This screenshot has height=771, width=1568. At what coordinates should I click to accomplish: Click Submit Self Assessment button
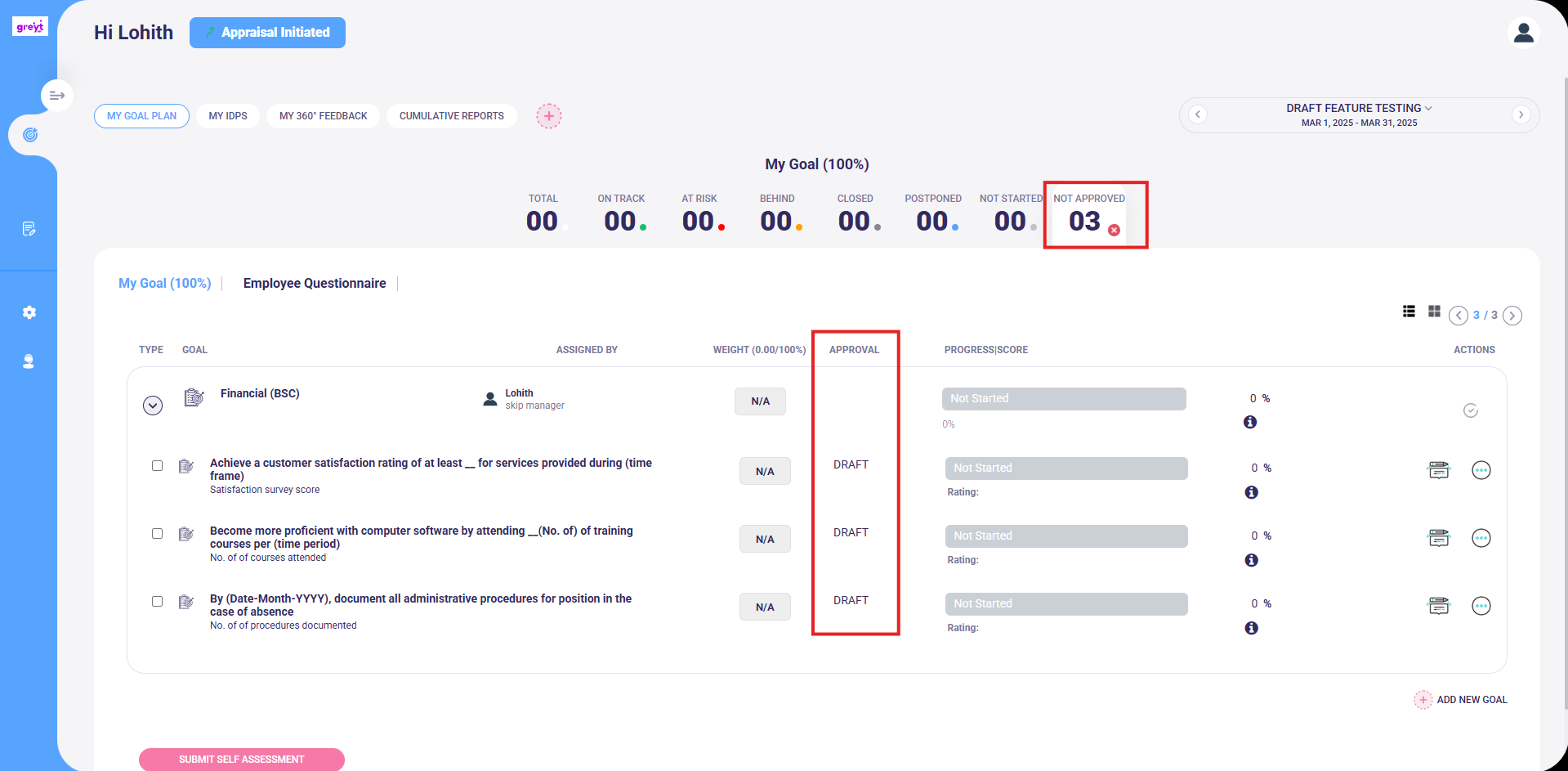(242, 760)
